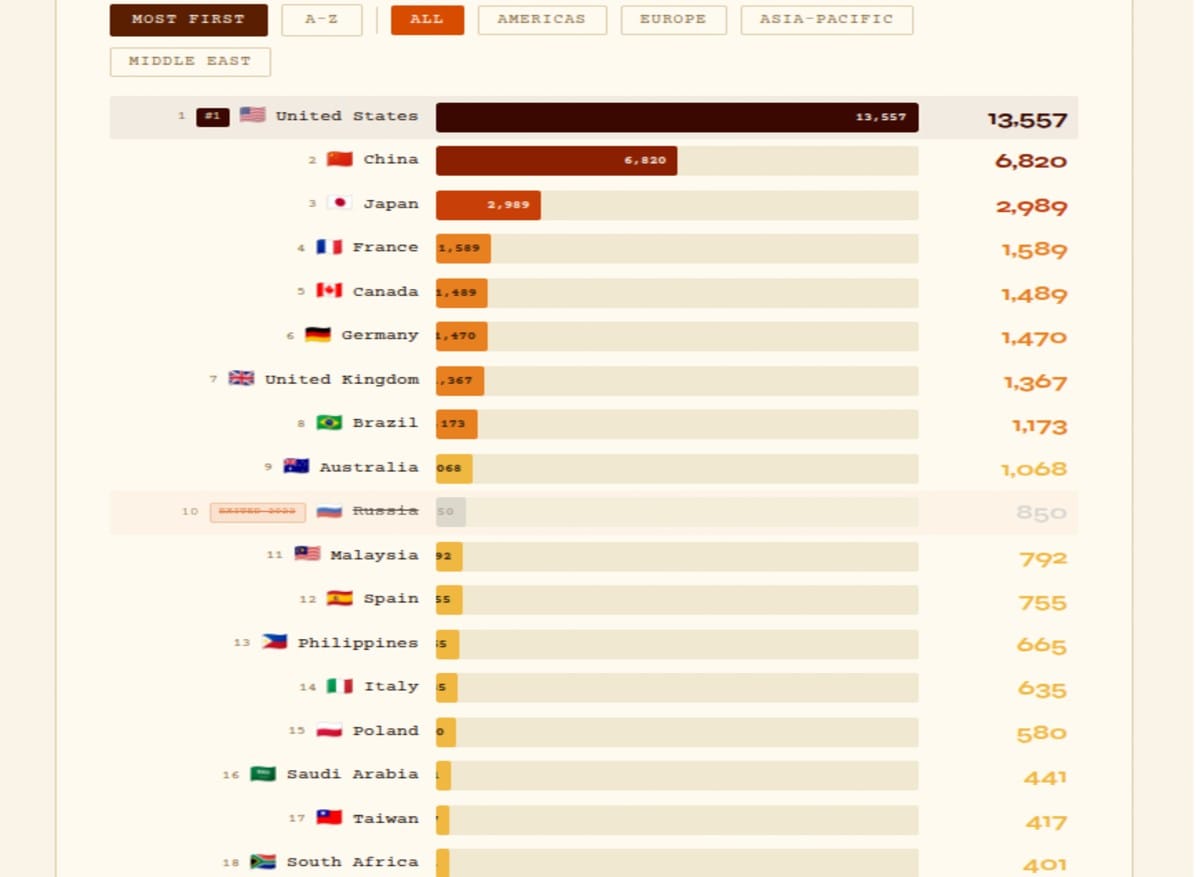1200x877 pixels.
Task: Click the United States flag icon
Action: click(x=252, y=116)
